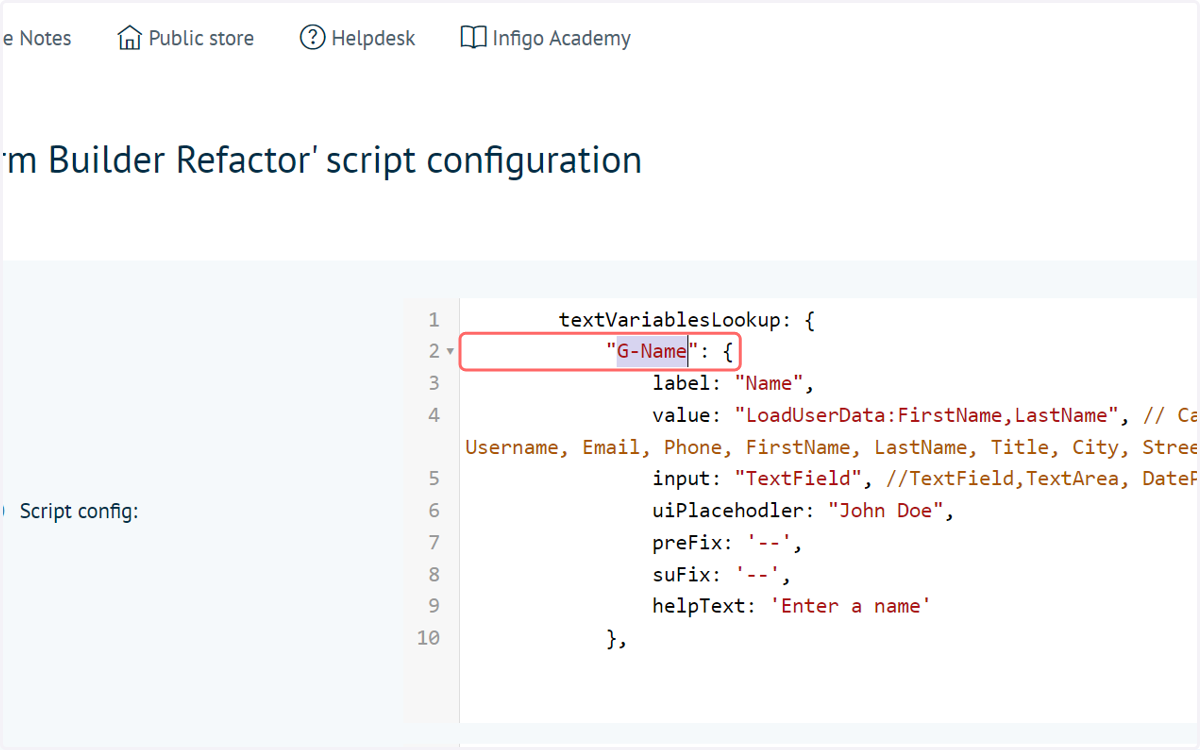Screen dimensions: 1200x750
Task: Open Infigo Academy link
Action: [546, 38]
